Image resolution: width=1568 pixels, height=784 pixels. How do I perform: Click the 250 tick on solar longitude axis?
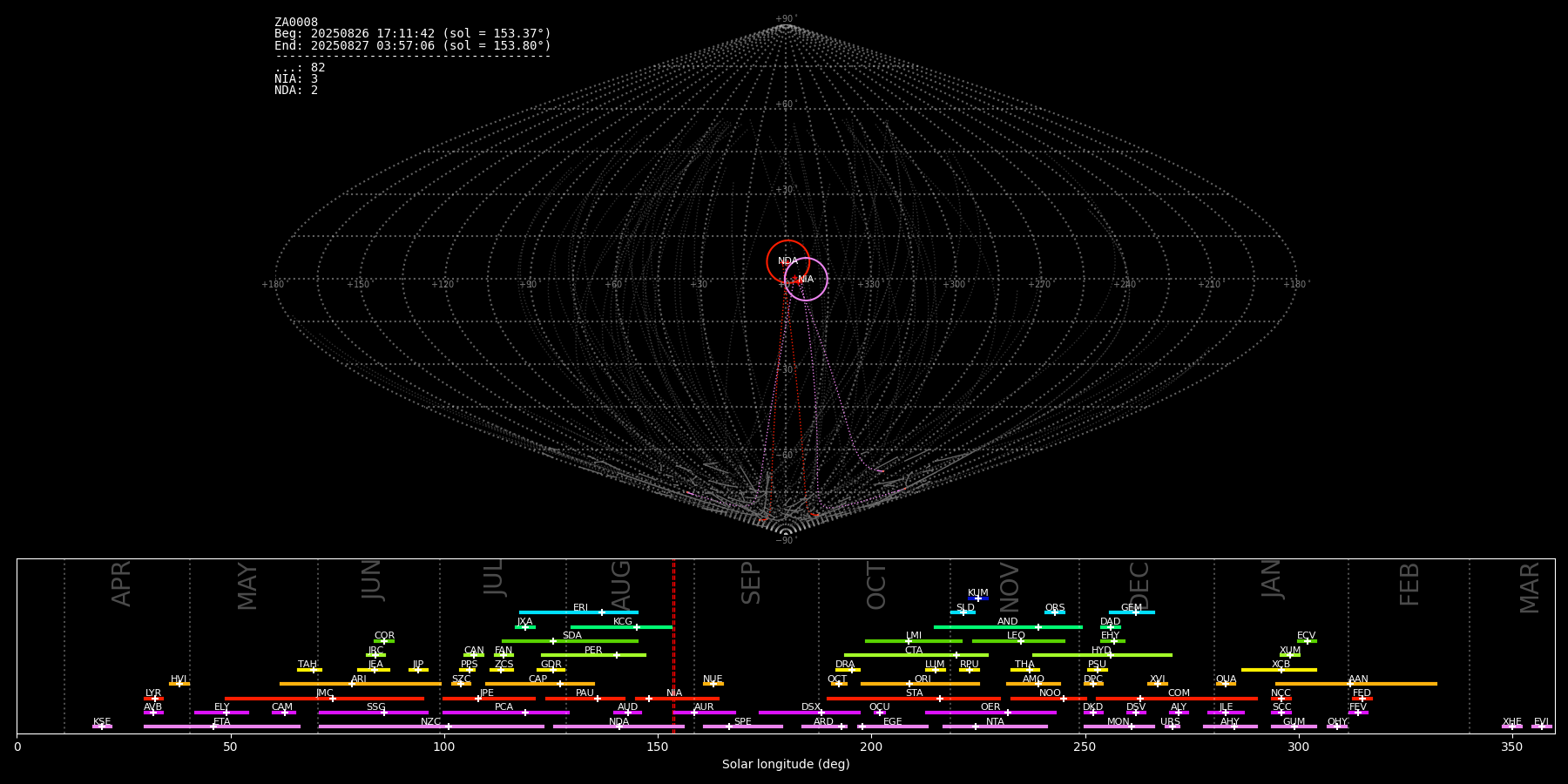(1085, 746)
